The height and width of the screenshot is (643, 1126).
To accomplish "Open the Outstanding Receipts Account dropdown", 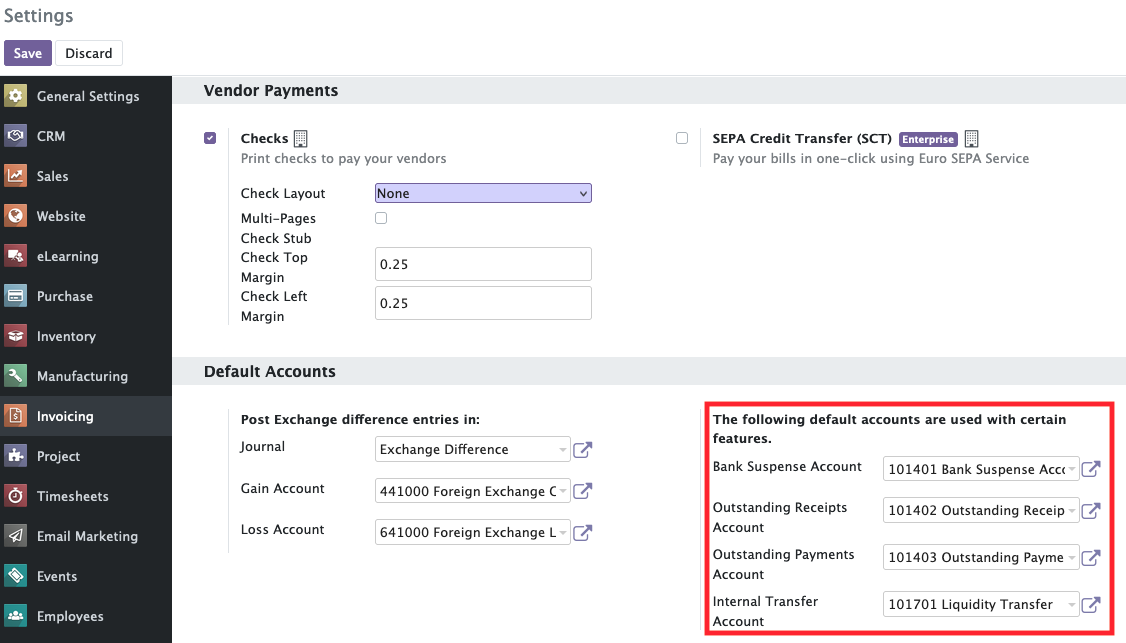I will pos(981,510).
